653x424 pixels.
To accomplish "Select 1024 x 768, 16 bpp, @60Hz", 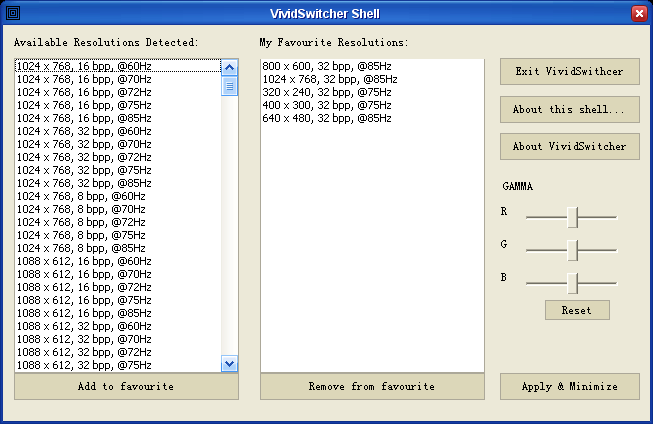I will tap(118, 66).
